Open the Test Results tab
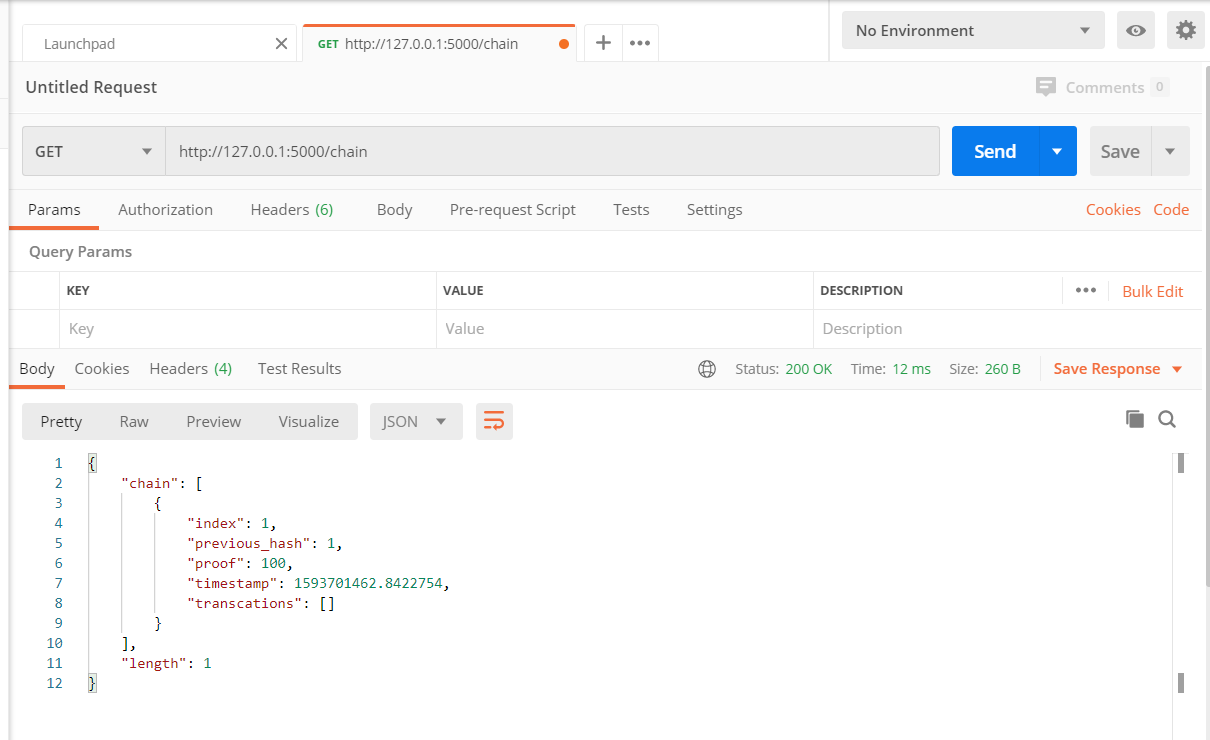 [x=299, y=368]
